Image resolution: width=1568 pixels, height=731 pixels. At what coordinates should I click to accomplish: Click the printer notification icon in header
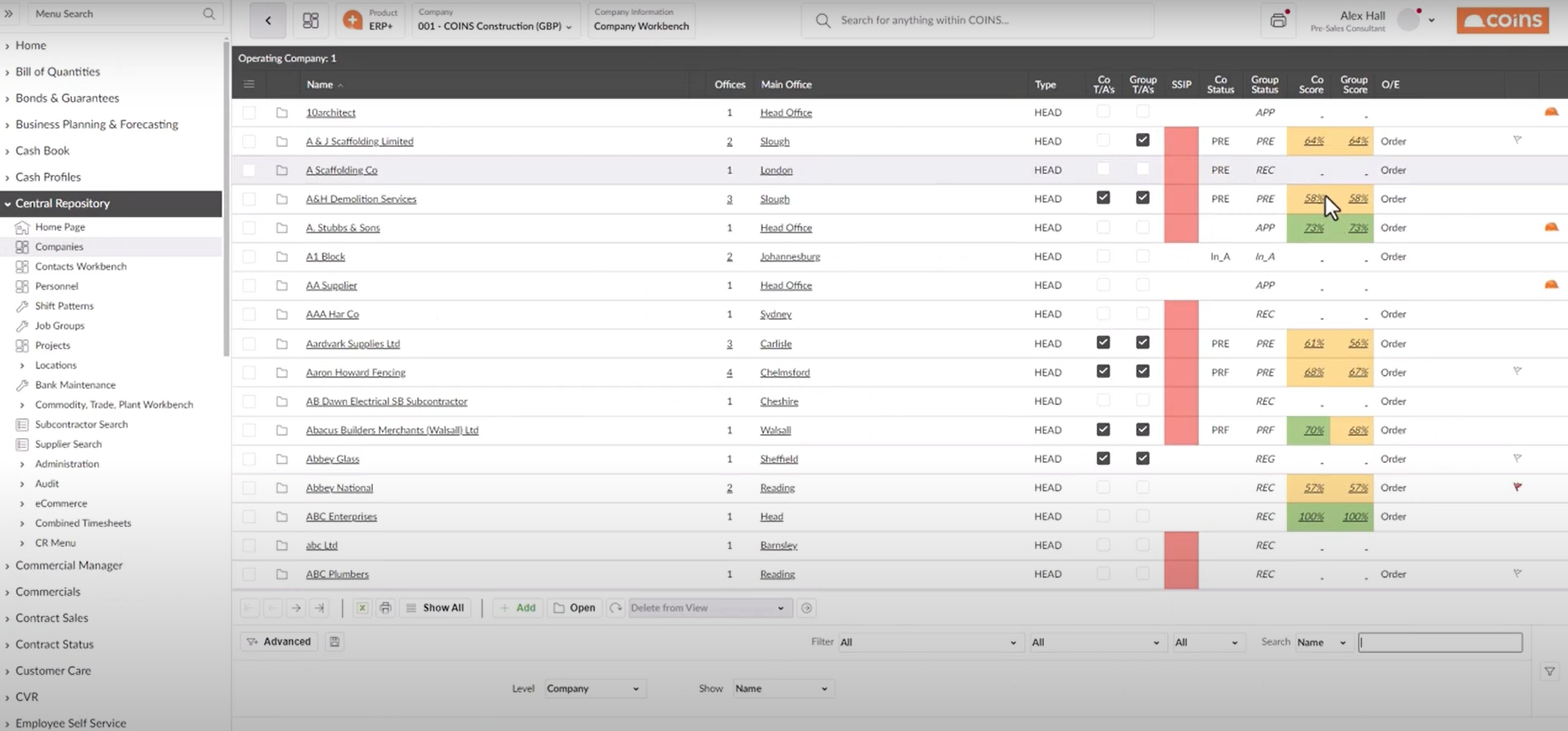point(1278,21)
